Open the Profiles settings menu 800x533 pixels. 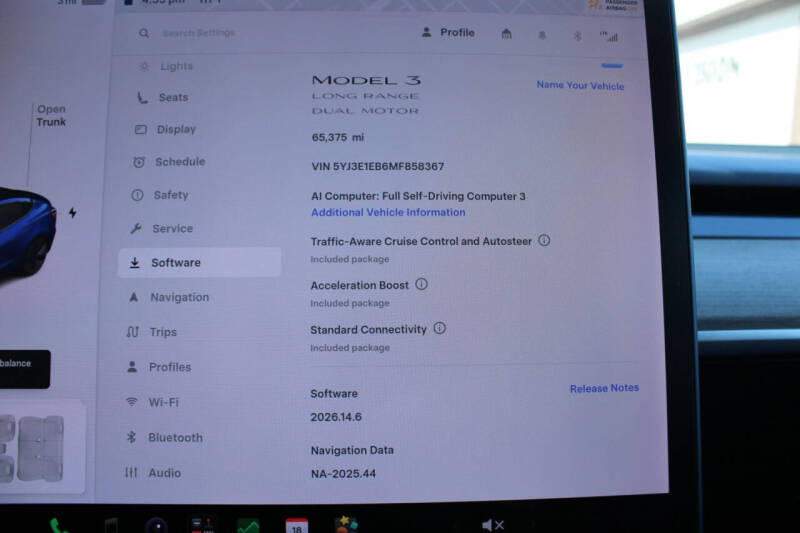[x=158, y=367]
